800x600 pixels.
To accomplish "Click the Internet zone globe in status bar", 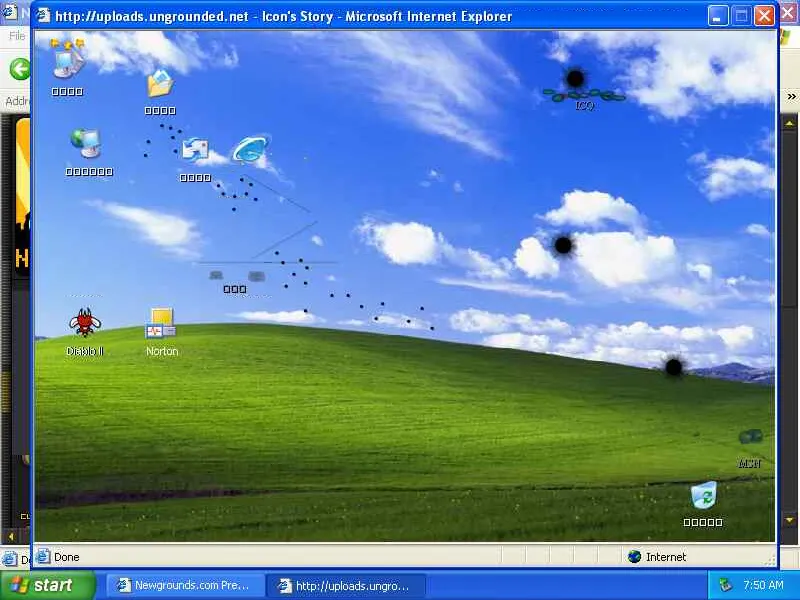I will [634, 557].
